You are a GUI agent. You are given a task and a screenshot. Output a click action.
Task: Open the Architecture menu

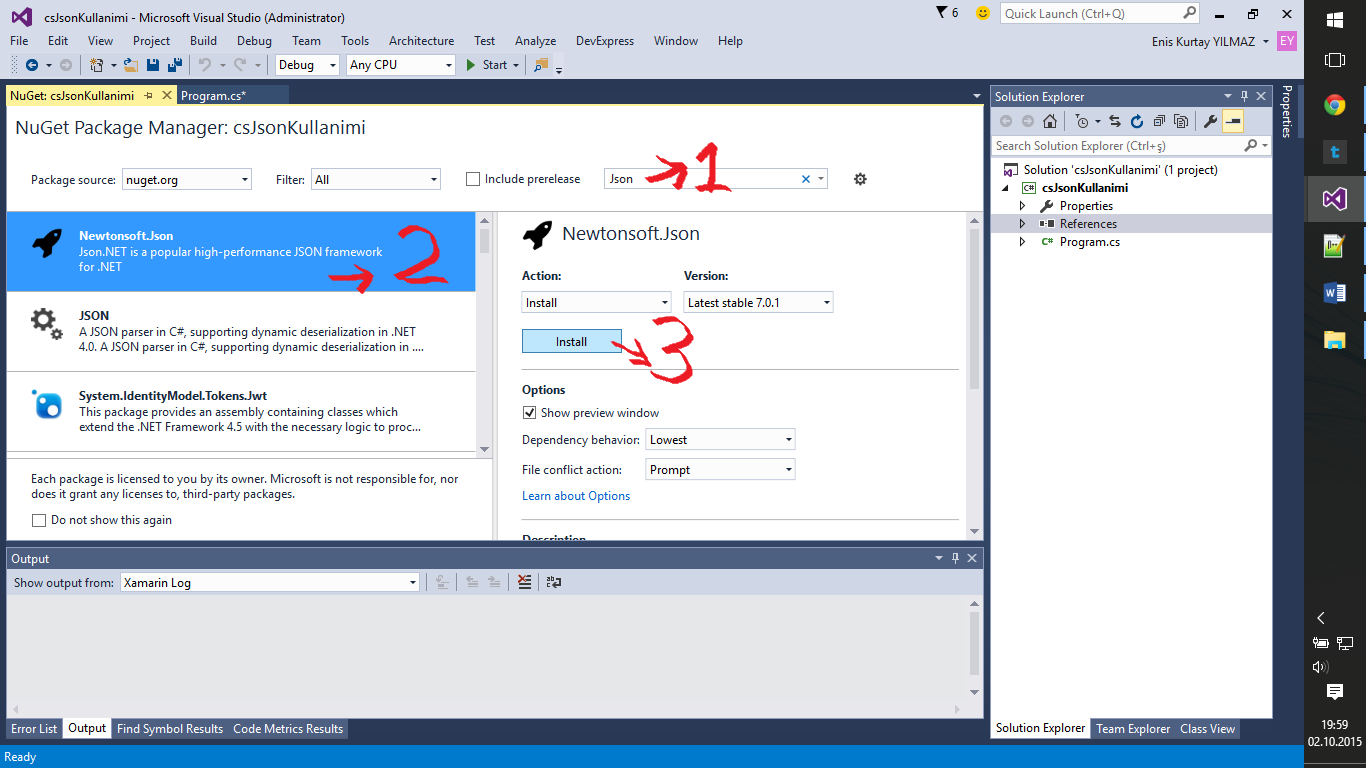coord(421,41)
